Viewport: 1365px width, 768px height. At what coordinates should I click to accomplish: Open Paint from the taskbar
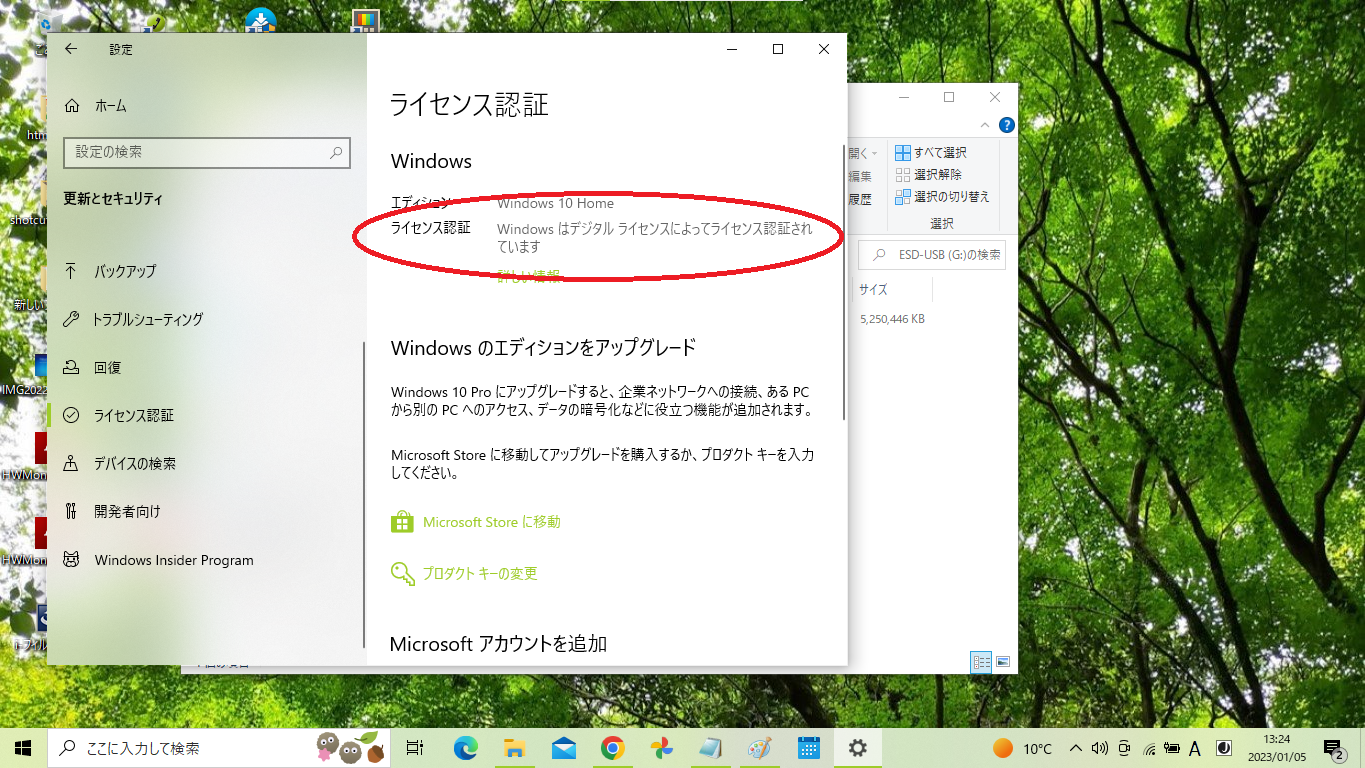pos(759,748)
